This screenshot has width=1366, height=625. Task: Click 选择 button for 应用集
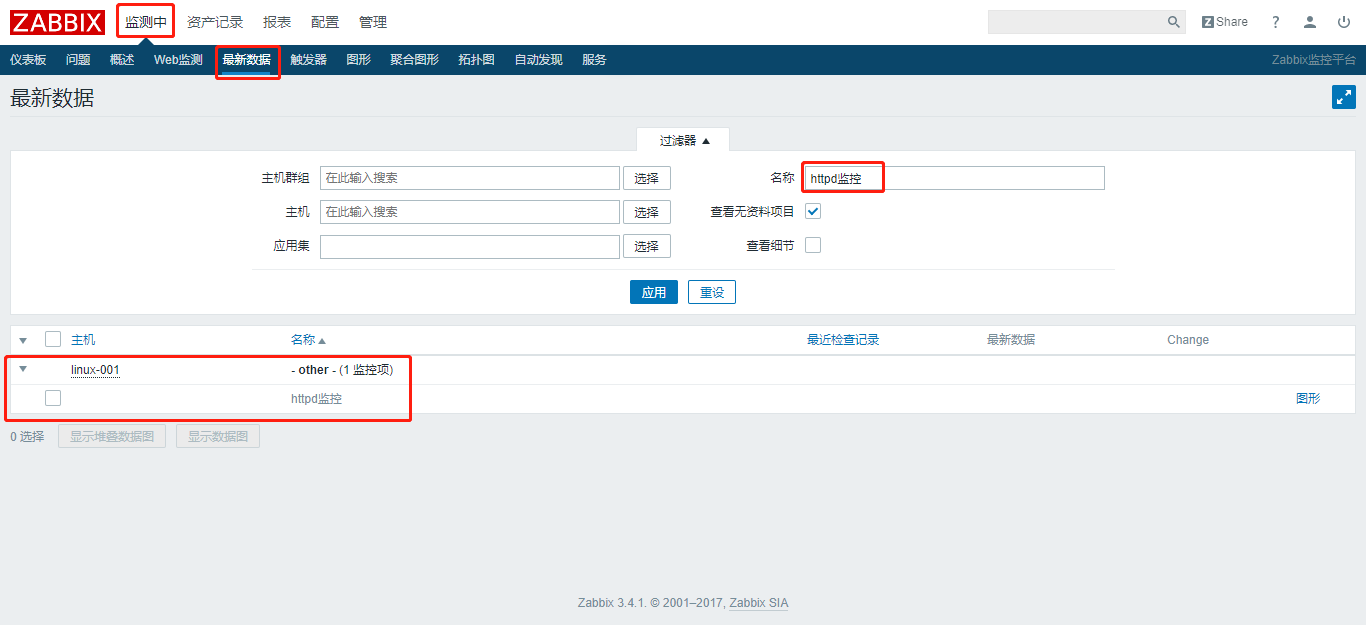(647, 246)
